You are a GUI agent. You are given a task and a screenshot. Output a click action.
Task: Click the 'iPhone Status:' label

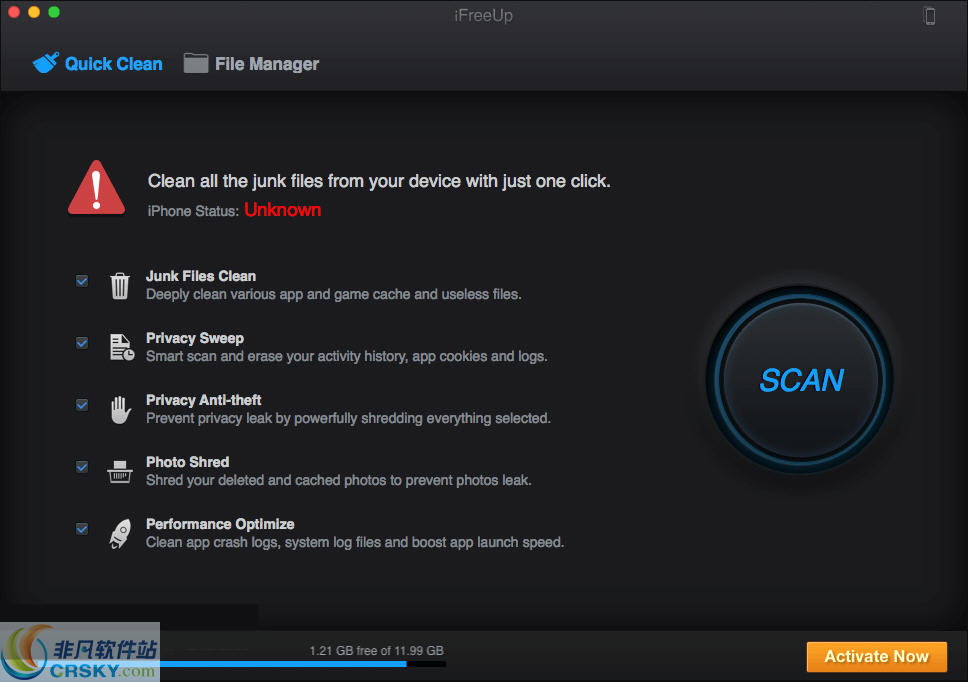[x=193, y=211]
